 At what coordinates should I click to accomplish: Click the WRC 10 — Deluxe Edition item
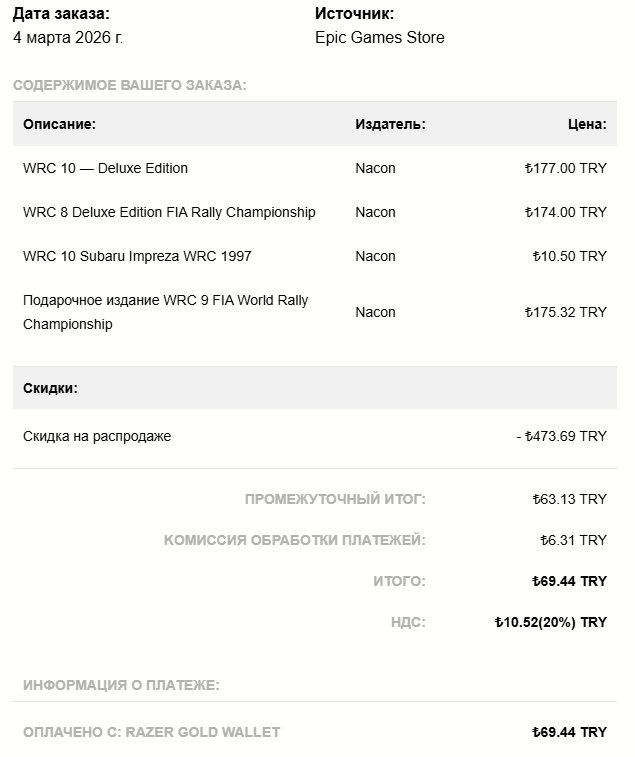pos(105,168)
